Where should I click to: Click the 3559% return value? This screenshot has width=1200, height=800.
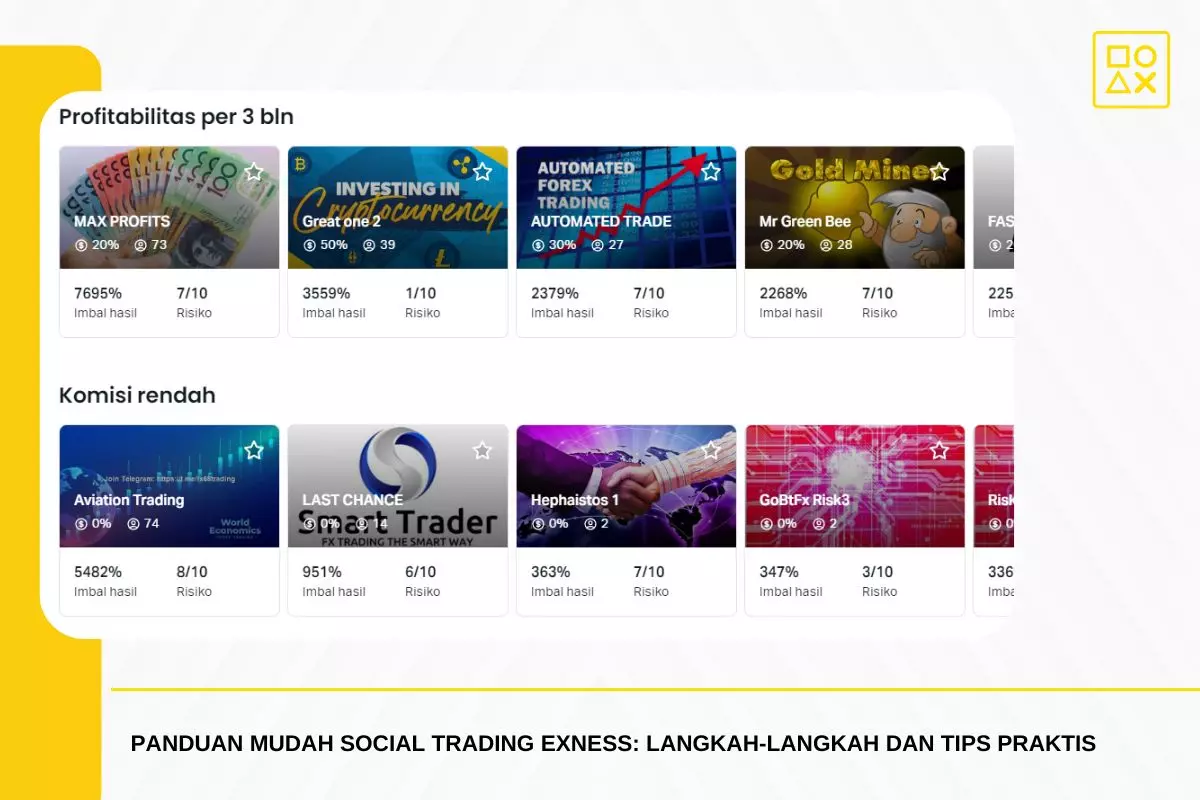[327, 293]
